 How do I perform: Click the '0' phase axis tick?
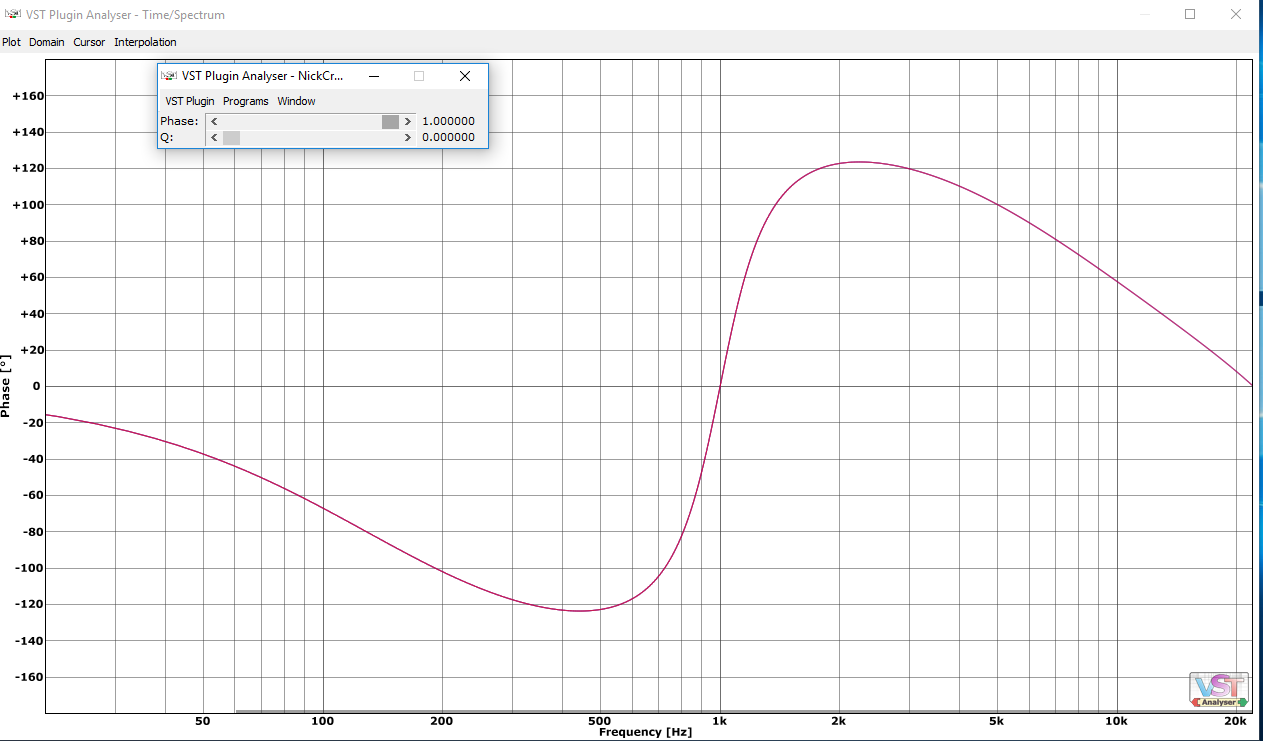click(x=37, y=386)
